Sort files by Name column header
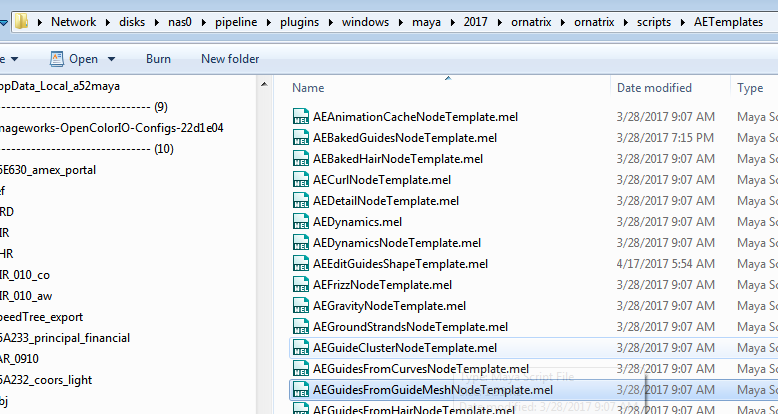The height and width of the screenshot is (414, 778). pyautogui.click(x=308, y=88)
